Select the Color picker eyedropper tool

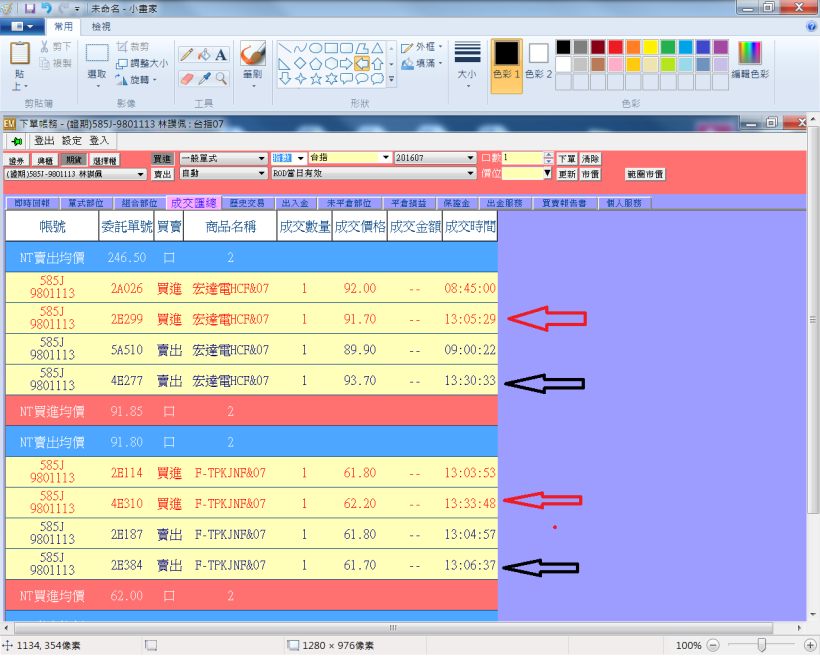click(204, 77)
